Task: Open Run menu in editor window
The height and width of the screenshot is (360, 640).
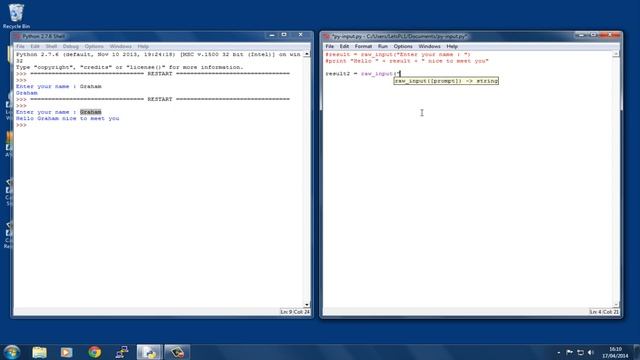Action: point(382,47)
